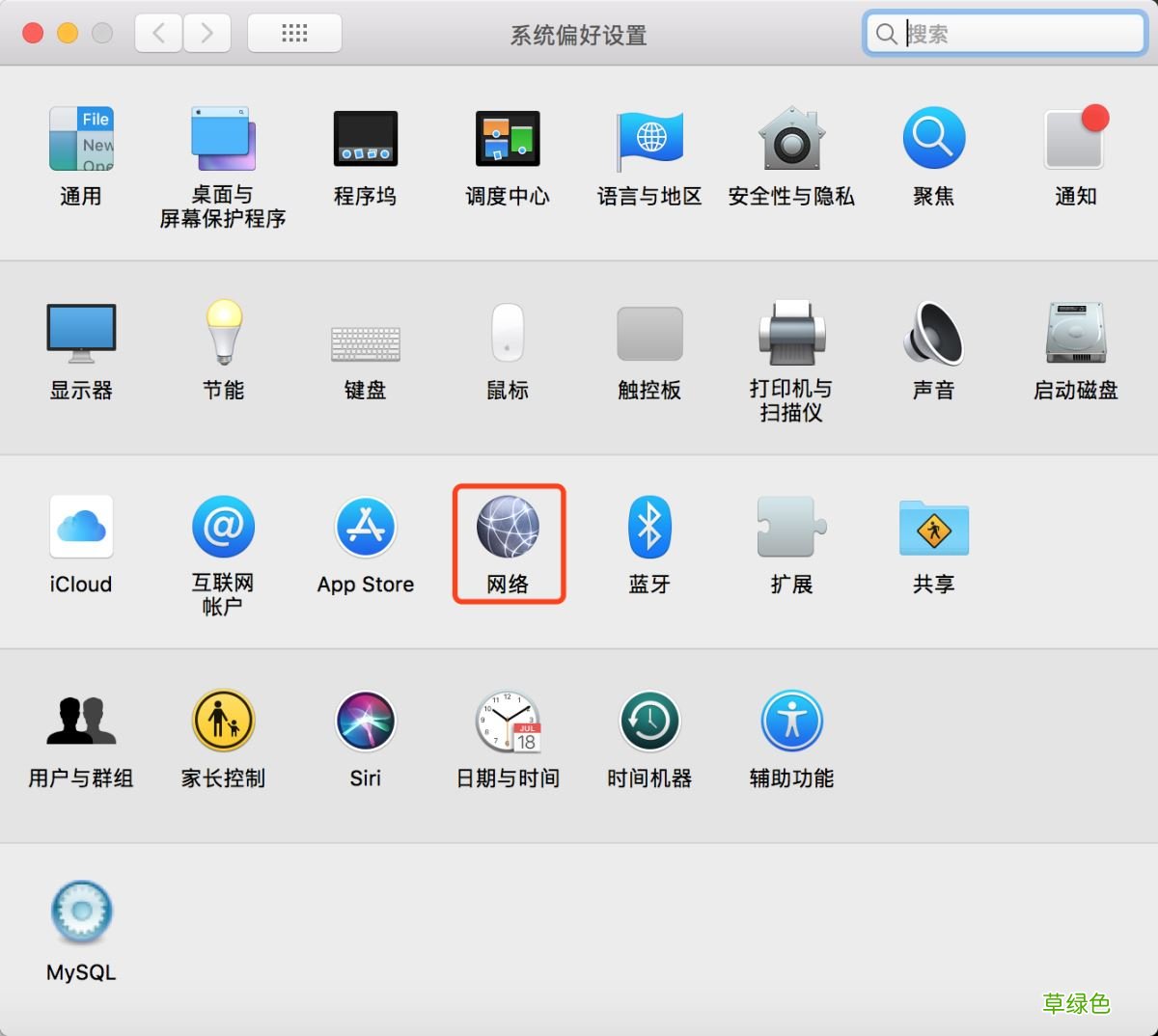Click the forward navigation arrow
The image size is (1158, 1036).
tap(206, 32)
